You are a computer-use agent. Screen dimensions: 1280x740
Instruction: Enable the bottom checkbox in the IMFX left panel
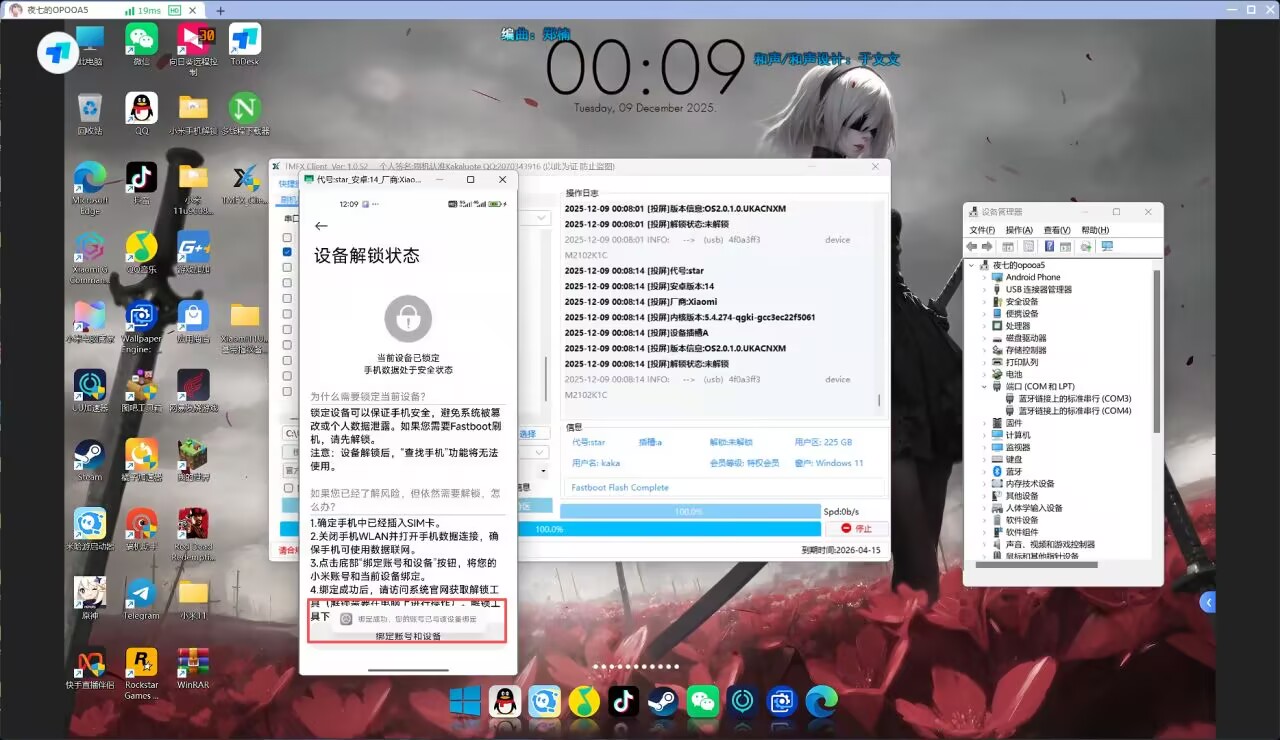tap(288, 487)
